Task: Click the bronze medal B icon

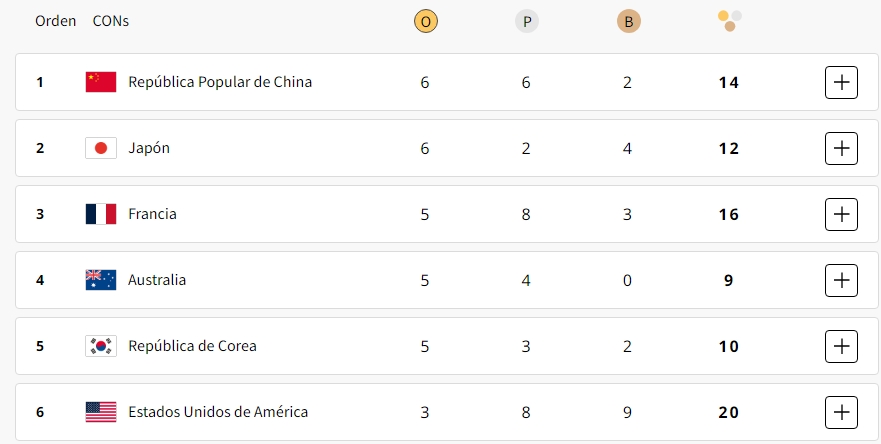Action: pyautogui.click(x=628, y=21)
